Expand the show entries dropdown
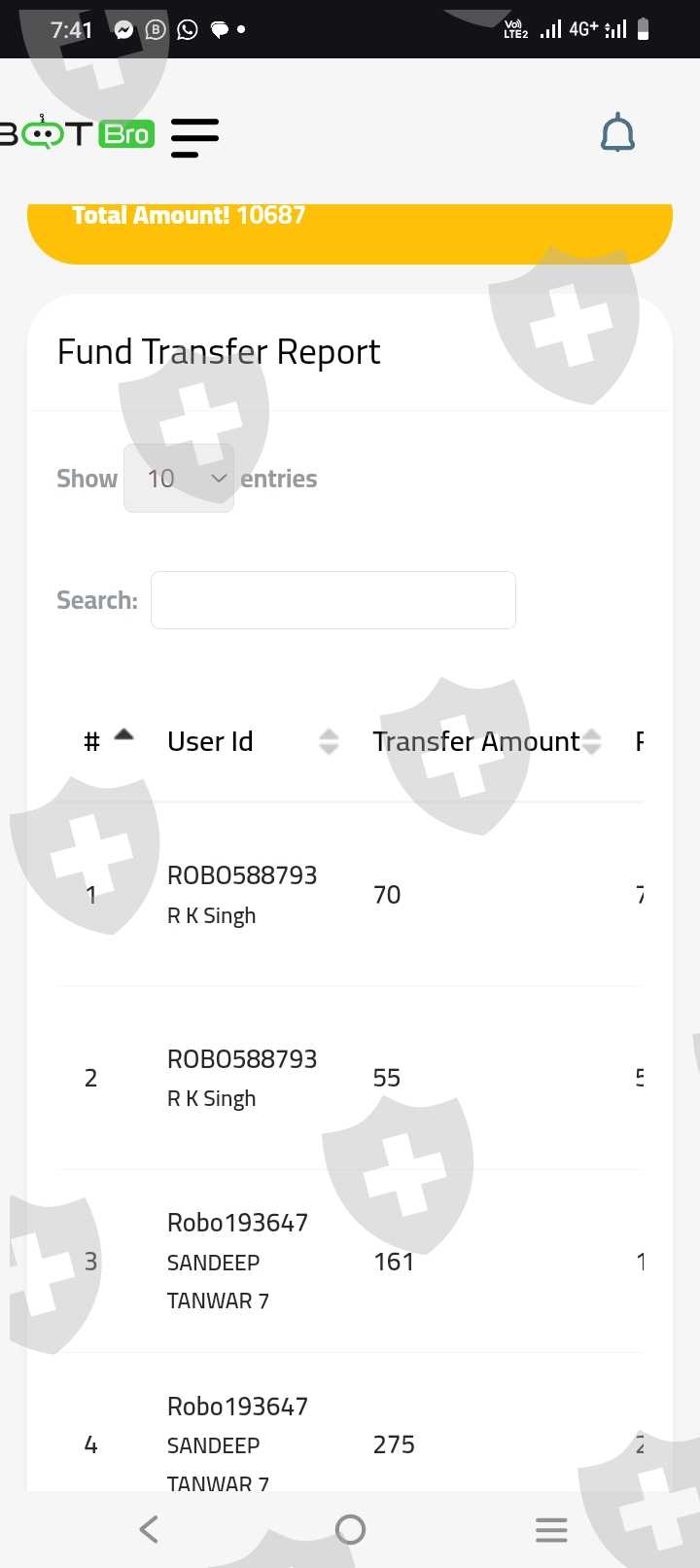The image size is (700, 1568). pyautogui.click(x=179, y=479)
